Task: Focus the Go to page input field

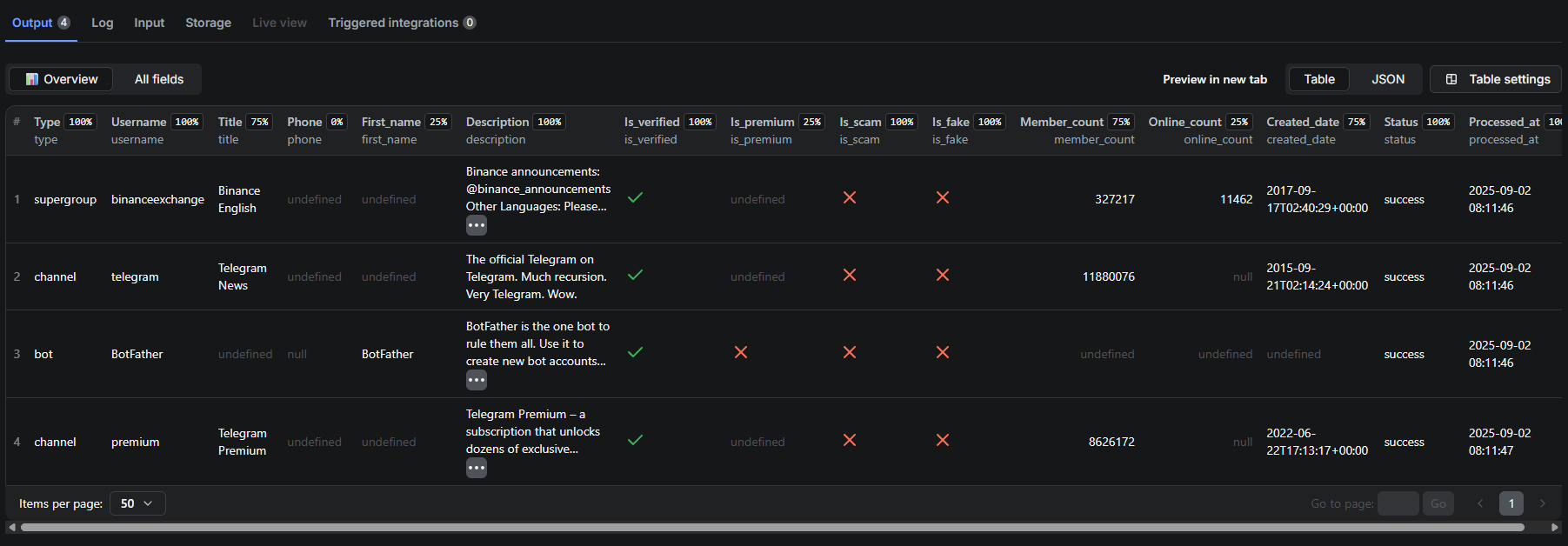Action: [1398, 503]
